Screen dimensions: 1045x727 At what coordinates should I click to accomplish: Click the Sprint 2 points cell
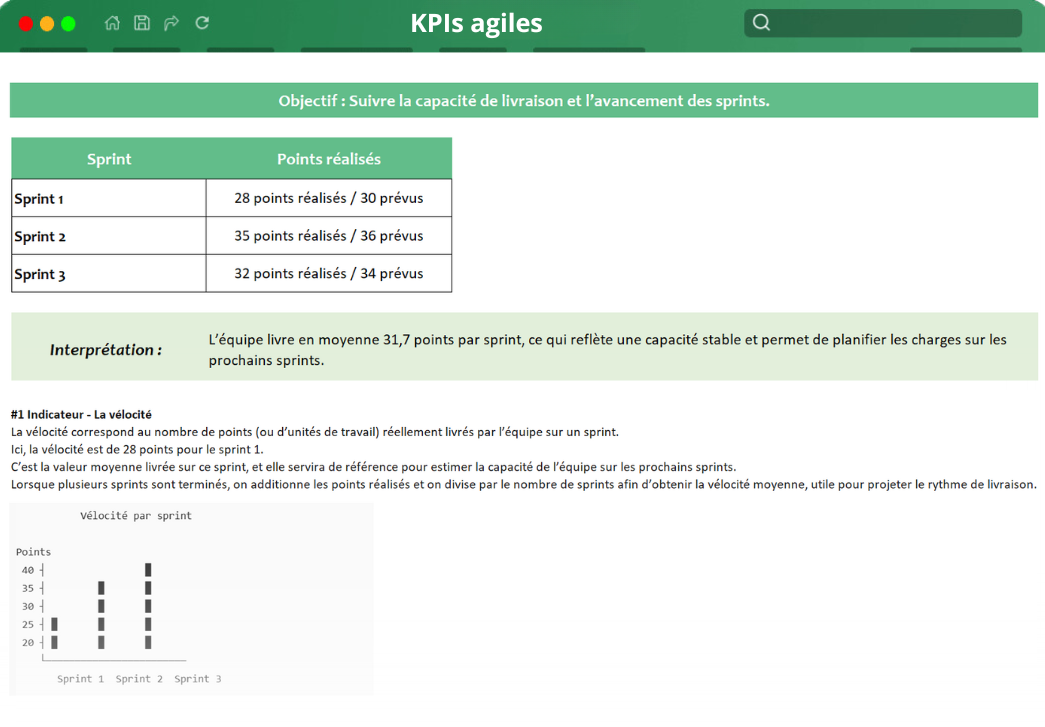pyautogui.click(x=328, y=235)
